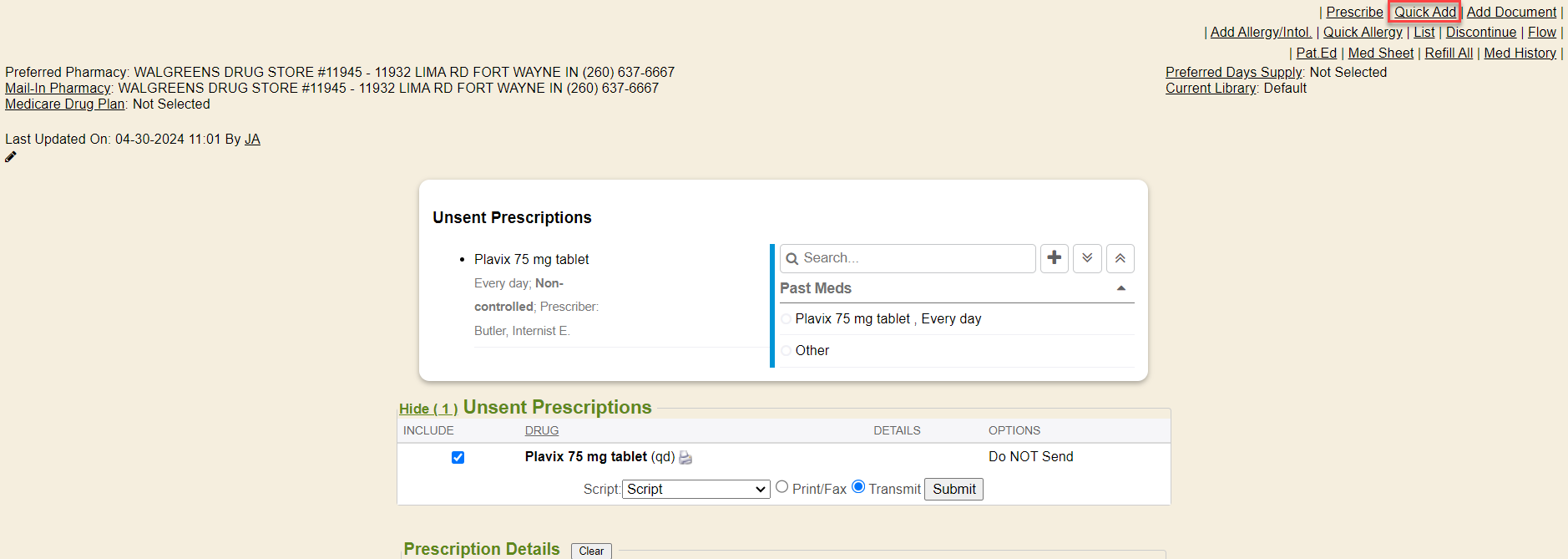Hide the Unsent Prescriptions list
Viewport: 1568px width, 559px height.
point(427,409)
